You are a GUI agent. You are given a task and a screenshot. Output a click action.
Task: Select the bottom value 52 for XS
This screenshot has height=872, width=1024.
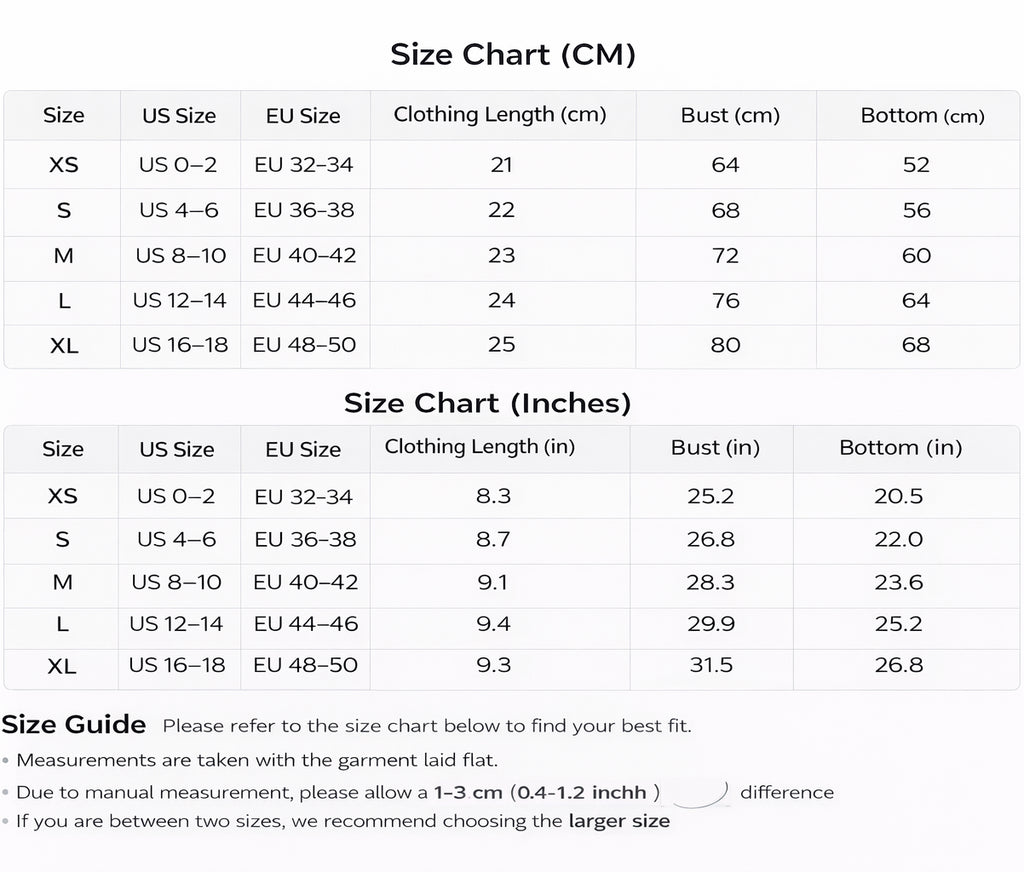(x=916, y=165)
